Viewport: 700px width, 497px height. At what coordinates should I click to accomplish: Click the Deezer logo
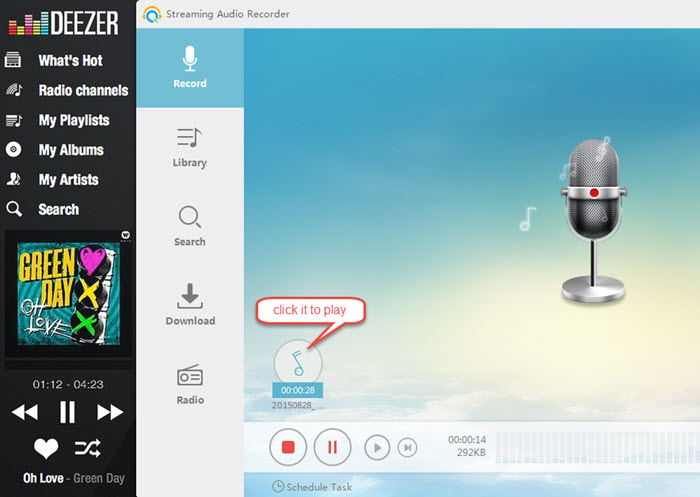64,22
